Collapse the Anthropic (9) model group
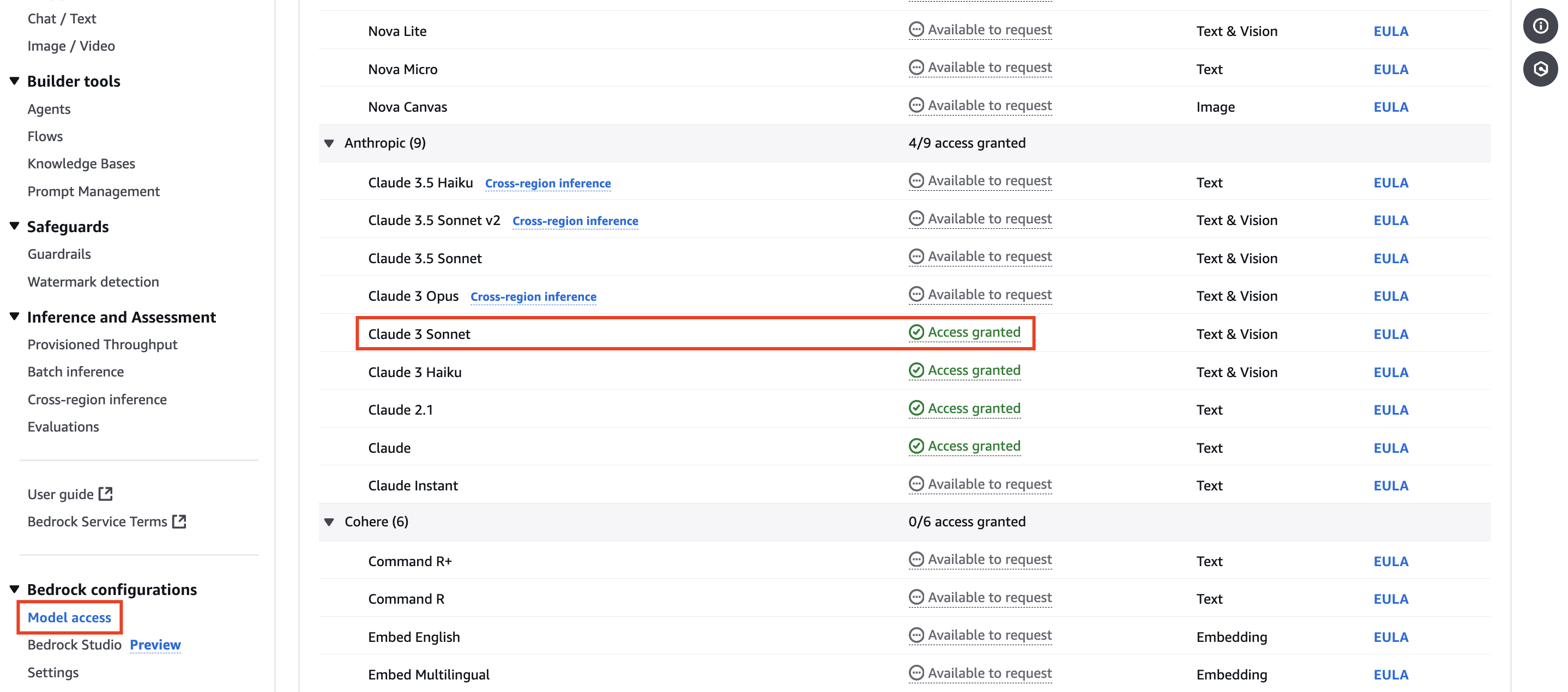Viewport: 1568px width, 692px height. click(329, 143)
